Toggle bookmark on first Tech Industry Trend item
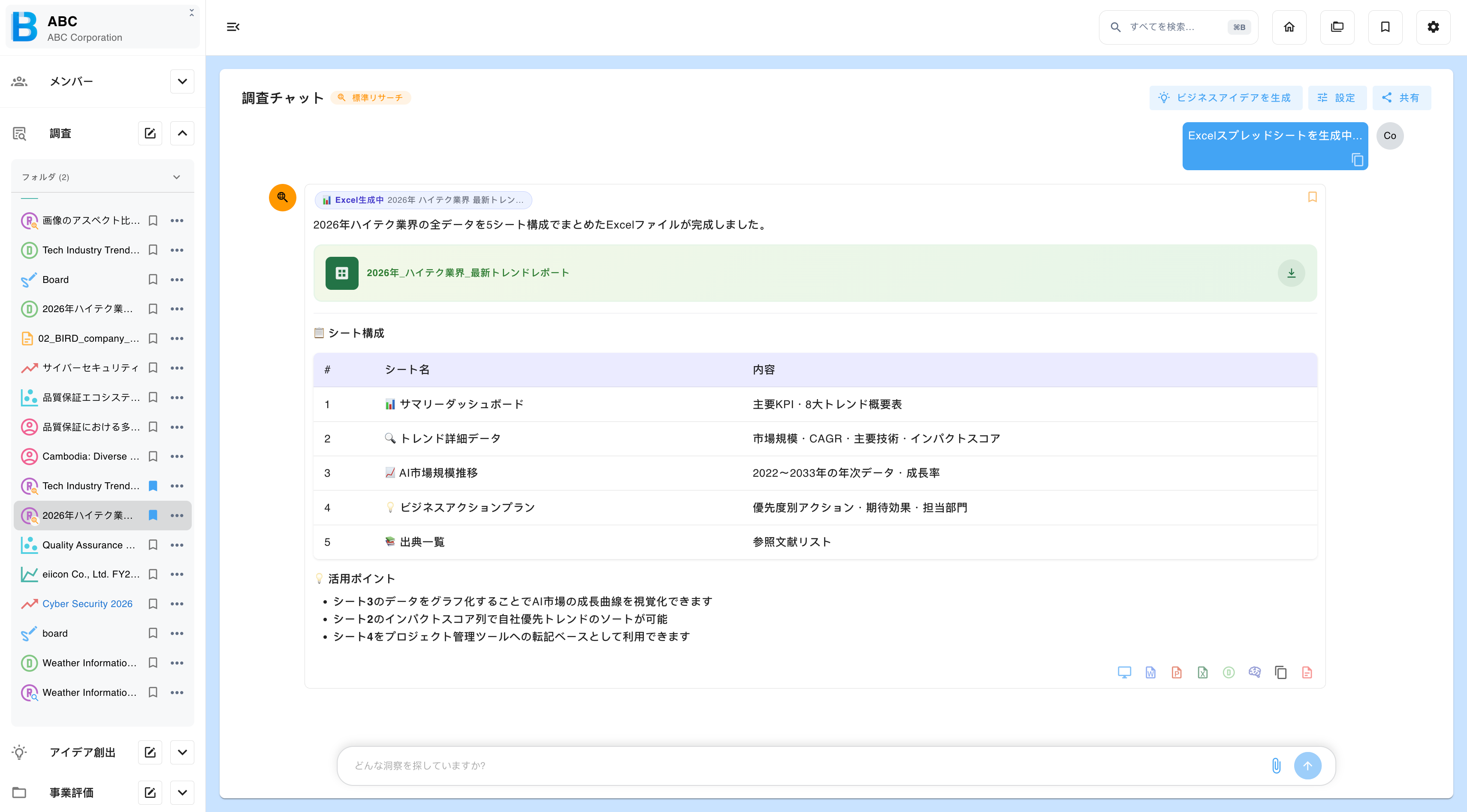The height and width of the screenshot is (812, 1467). click(x=153, y=250)
